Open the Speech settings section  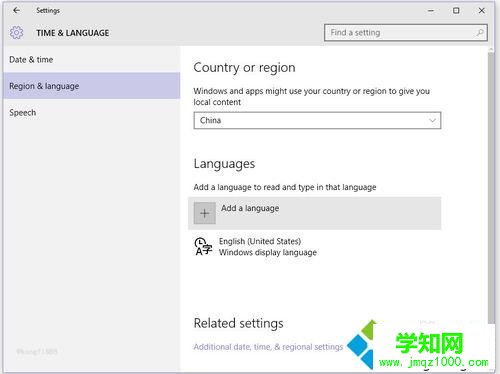(x=92, y=113)
